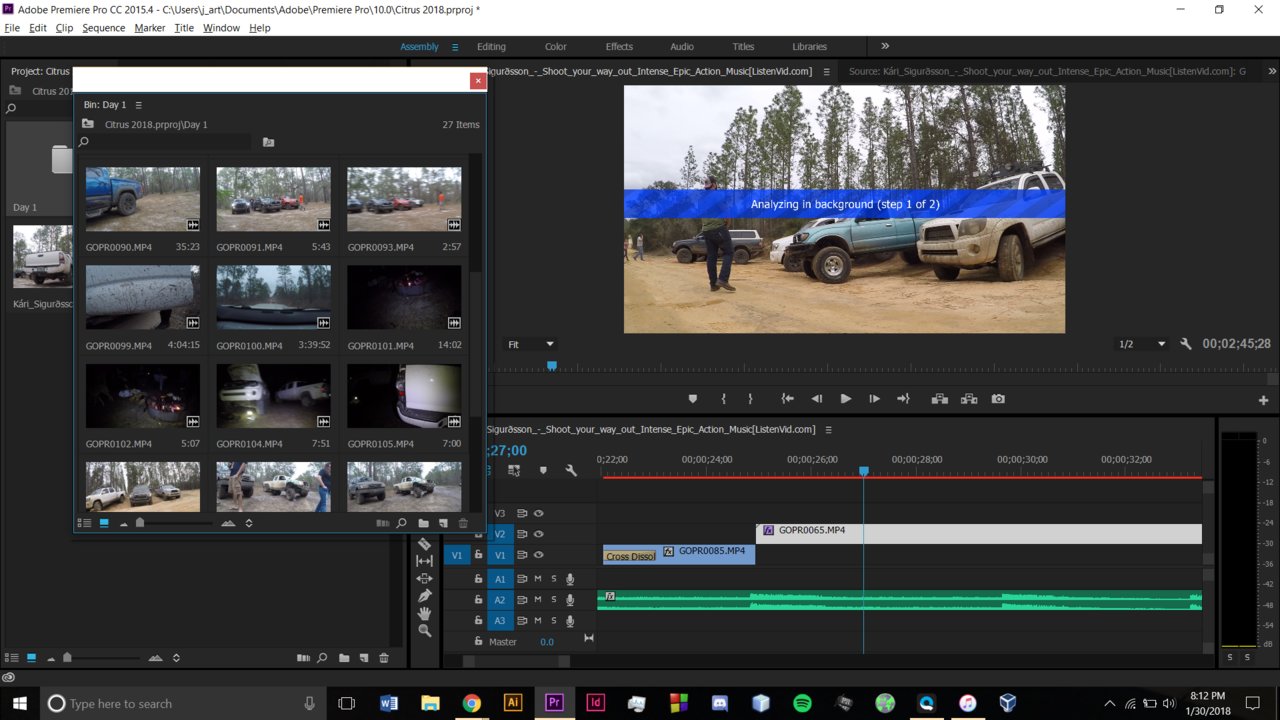Create new bin in Day 1 bin panel
Viewport: 1280px width, 720px height.
pyautogui.click(x=423, y=523)
